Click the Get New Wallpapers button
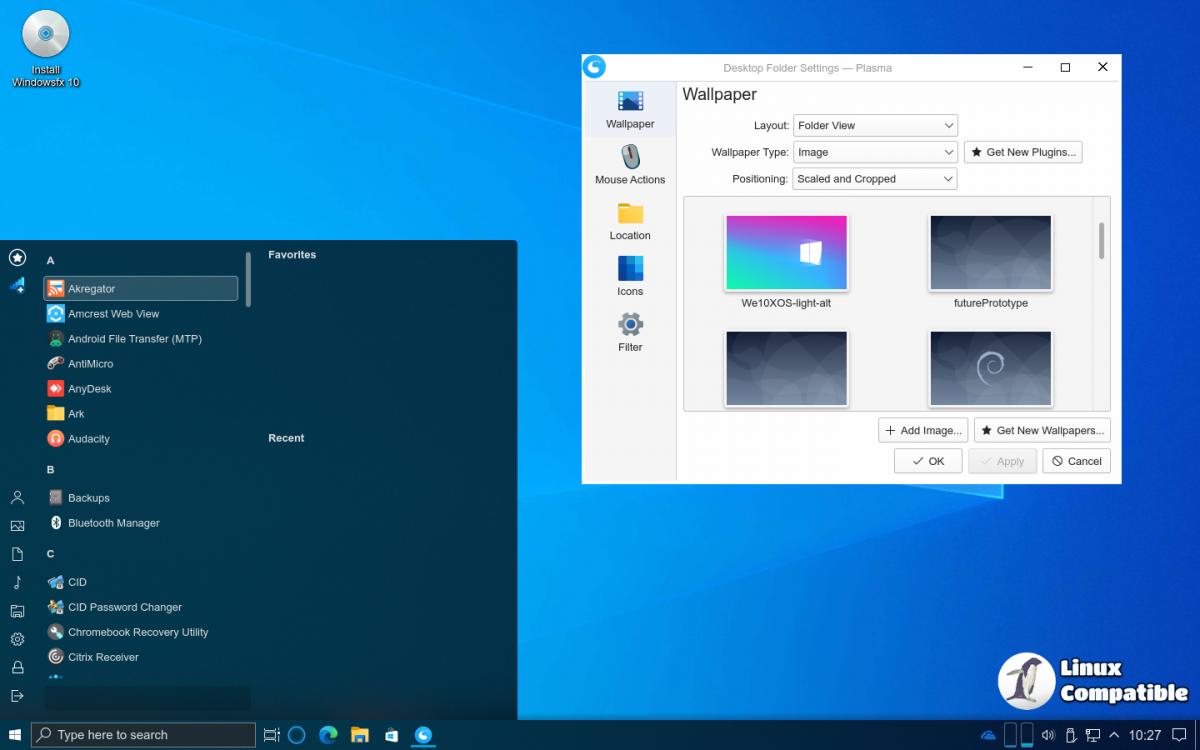Screen dimensions: 1200x750 pos(1042,430)
